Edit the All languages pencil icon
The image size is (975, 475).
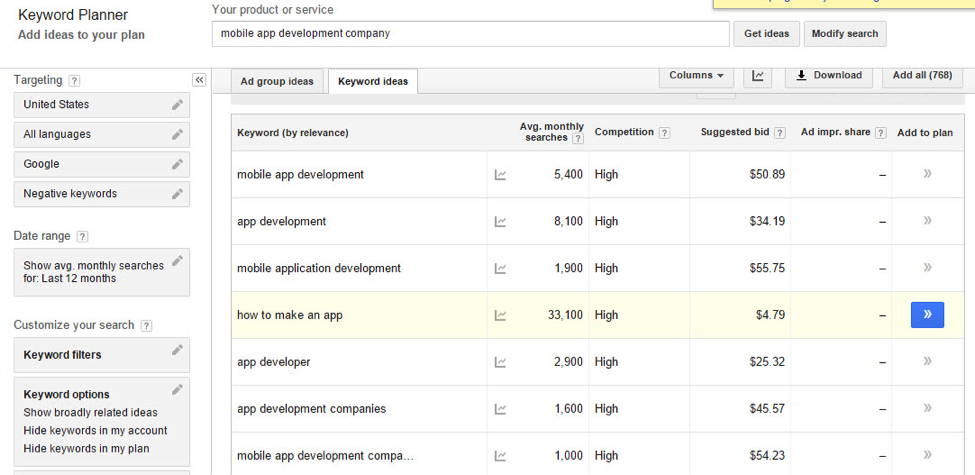point(177,134)
